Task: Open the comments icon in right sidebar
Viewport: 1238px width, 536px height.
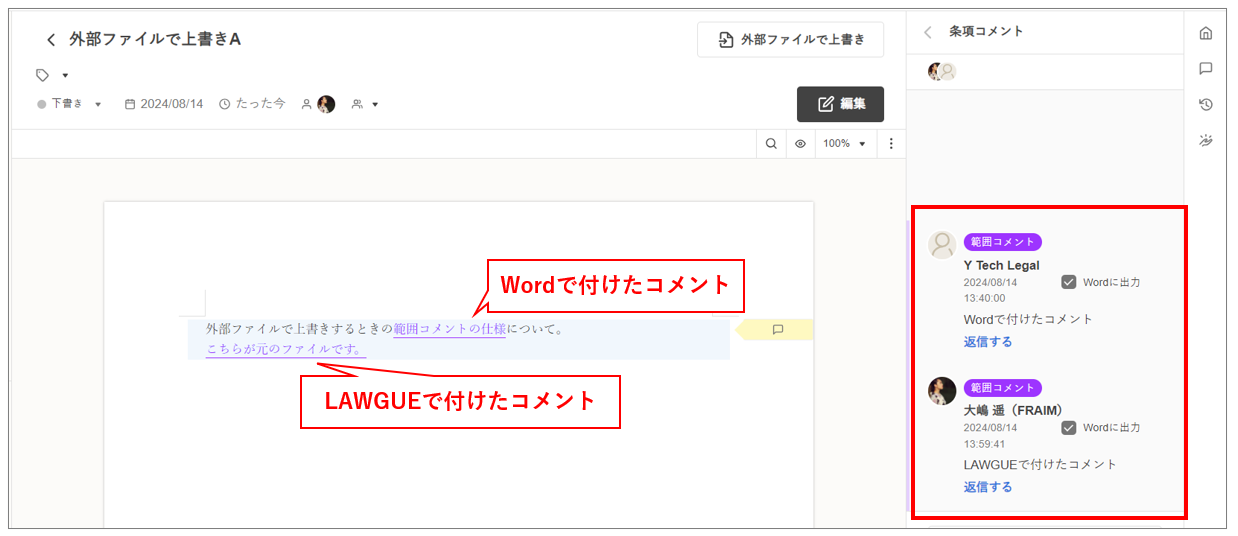Action: [1205, 69]
